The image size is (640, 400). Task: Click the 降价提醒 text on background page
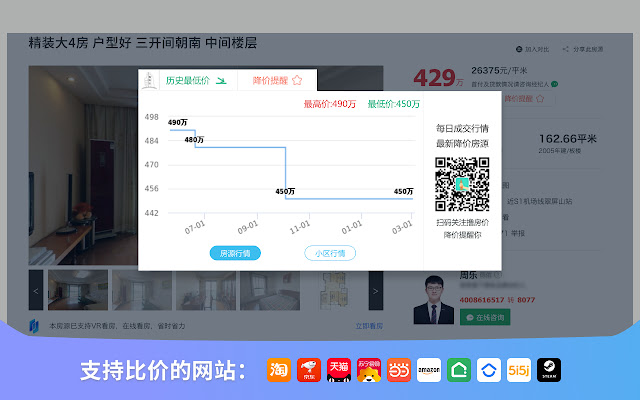point(519,98)
